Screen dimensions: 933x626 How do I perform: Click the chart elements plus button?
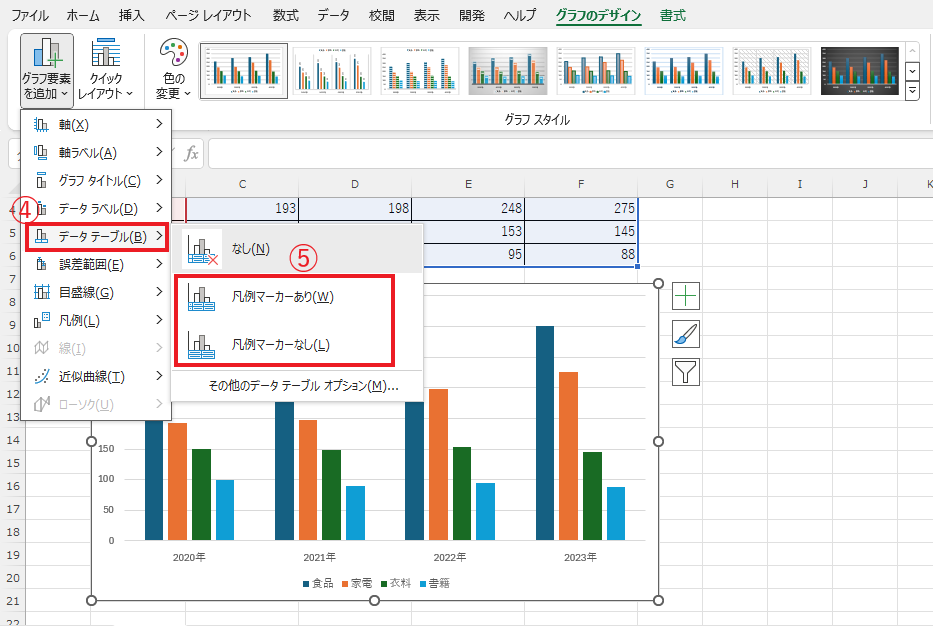coord(686,295)
